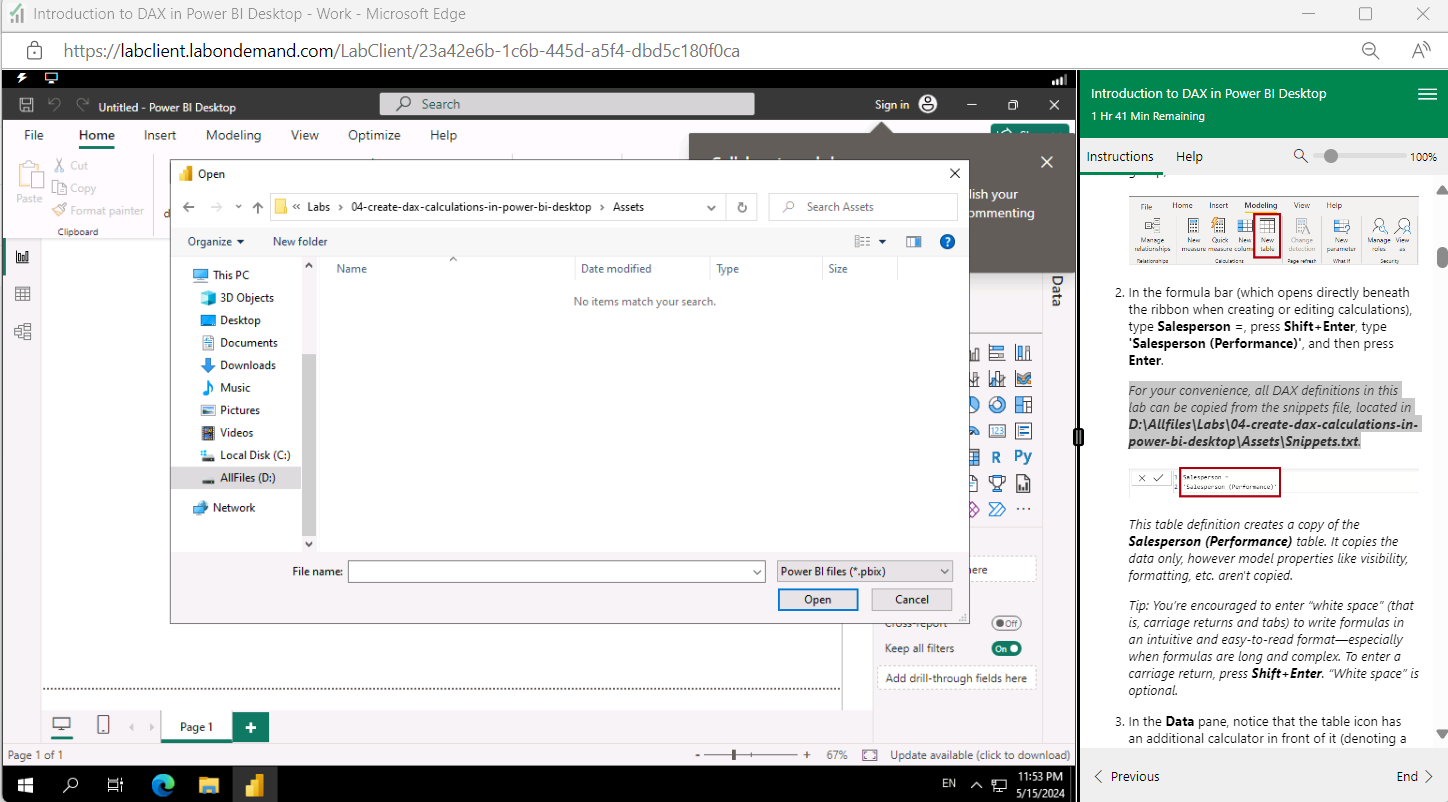The image size is (1448, 802).
Task: Select the Donut chart visualization
Action: (x=996, y=404)
